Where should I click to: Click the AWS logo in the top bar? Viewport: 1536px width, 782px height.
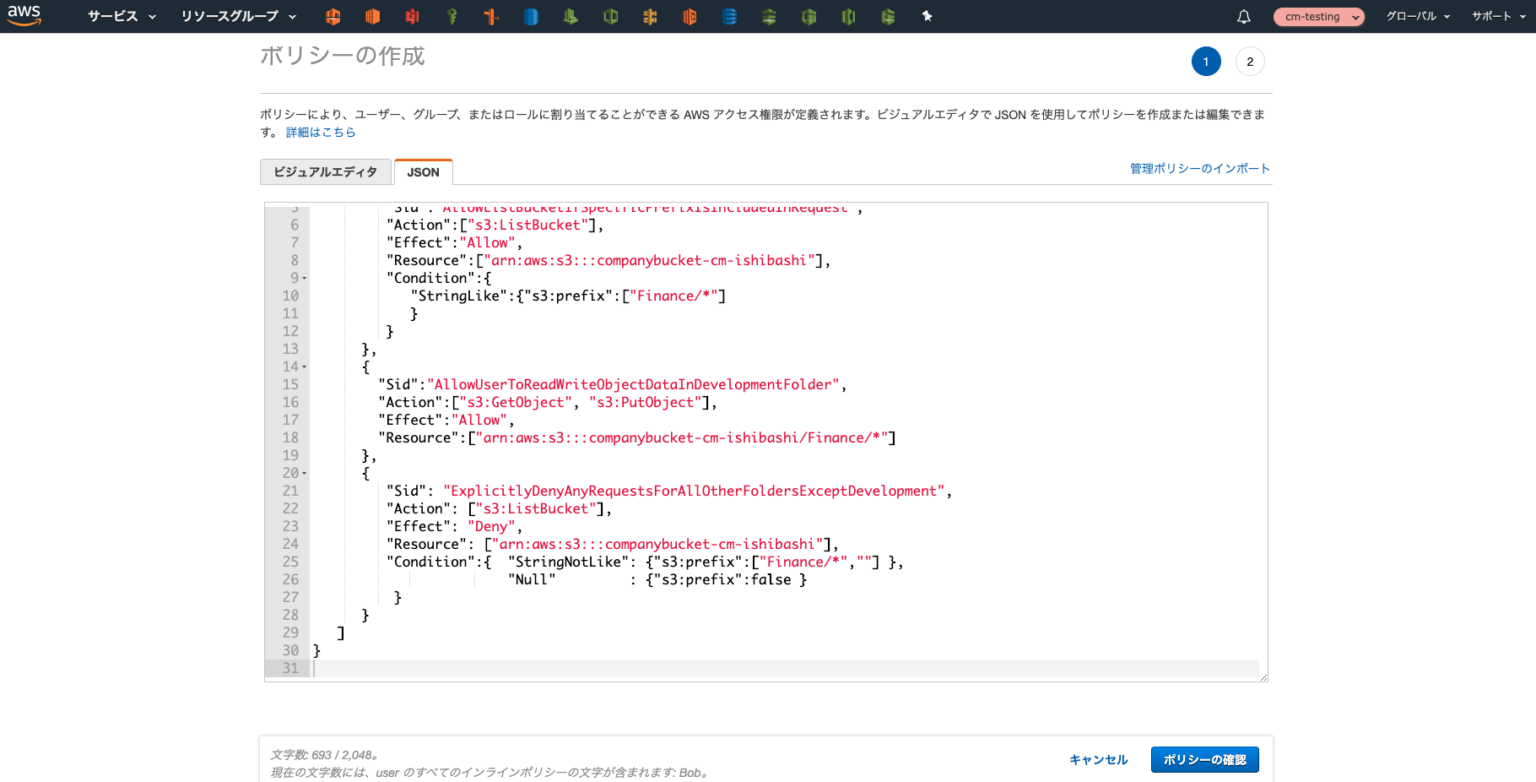[23, 16]
